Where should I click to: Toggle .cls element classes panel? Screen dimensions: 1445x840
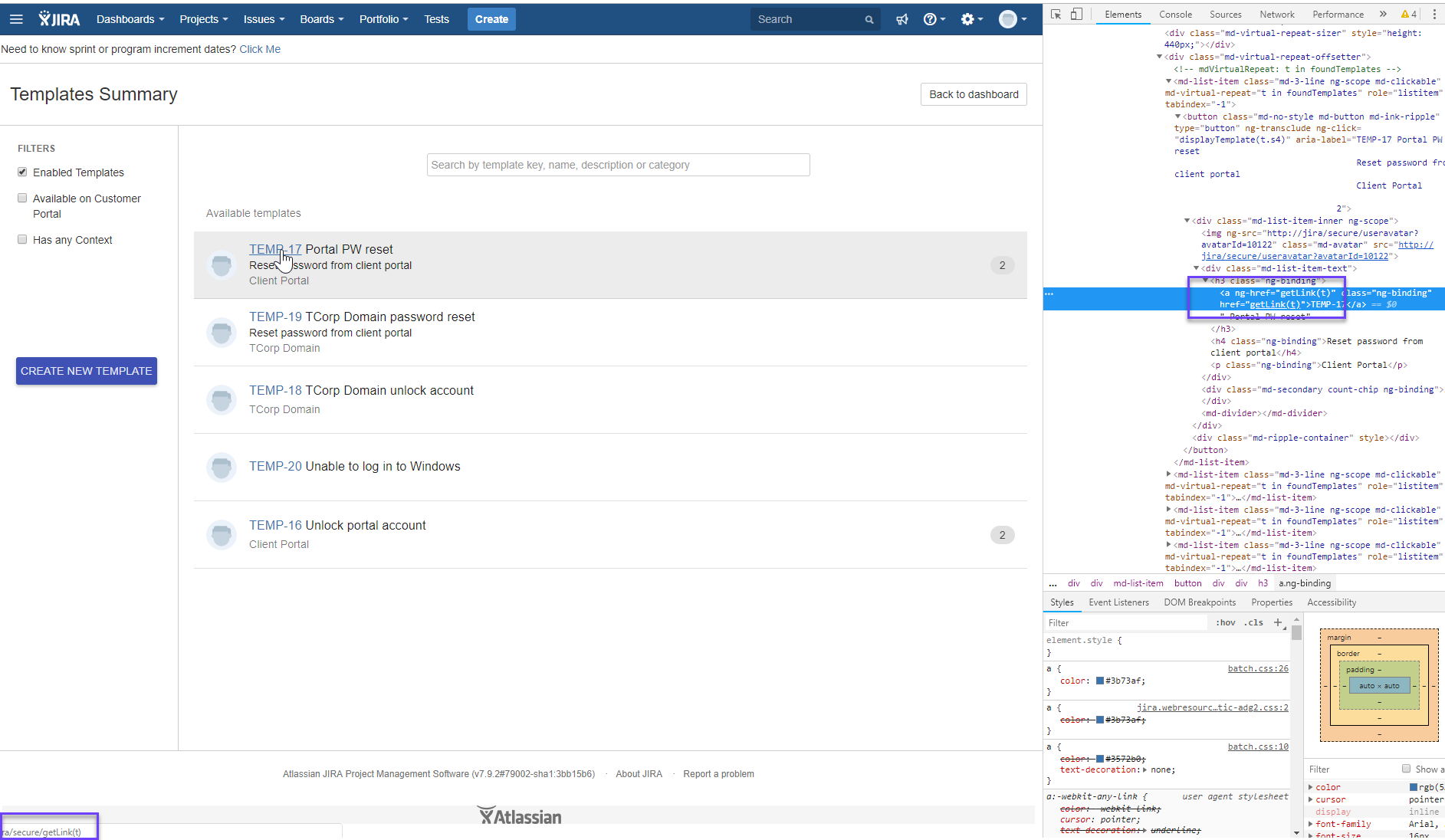coord(1254,622)
